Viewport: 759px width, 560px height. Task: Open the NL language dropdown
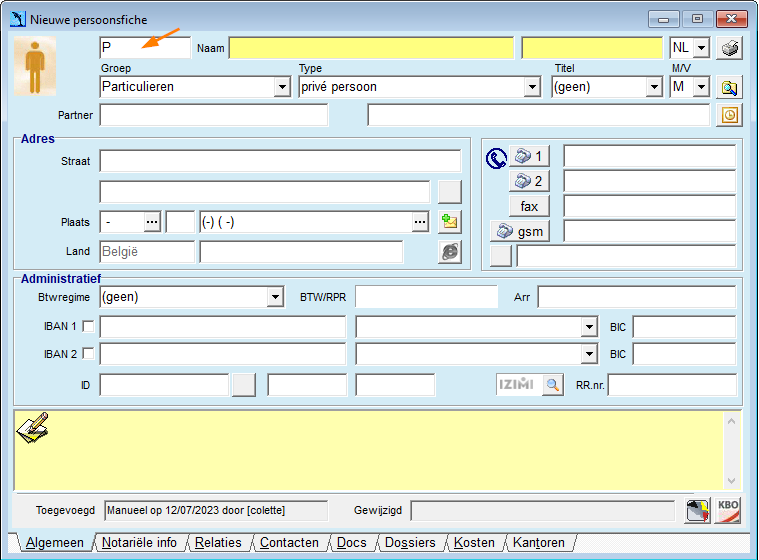tap(701, 48)
